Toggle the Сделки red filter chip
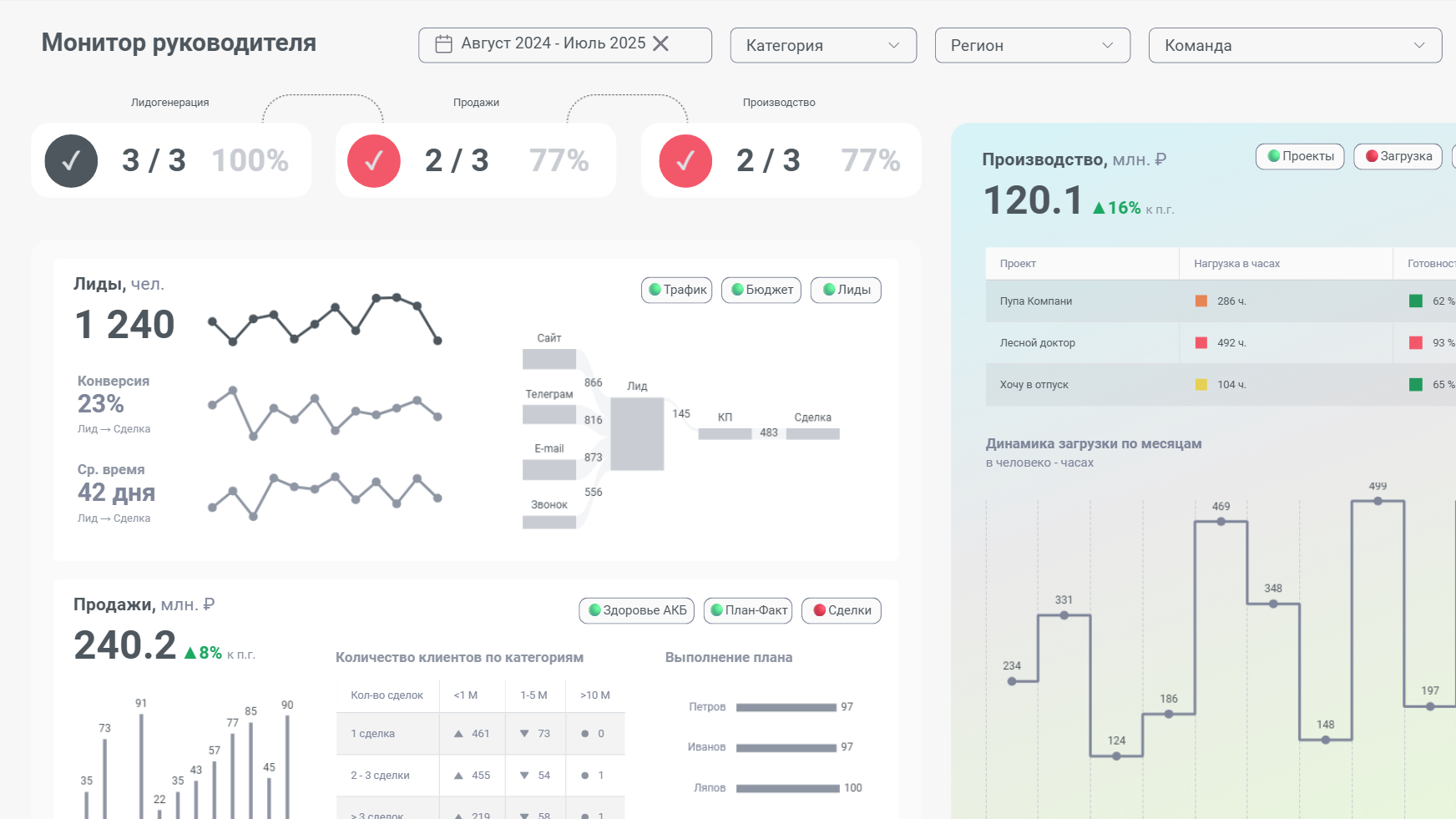This screenshot has height=819, width=1456. pos(842,610)
